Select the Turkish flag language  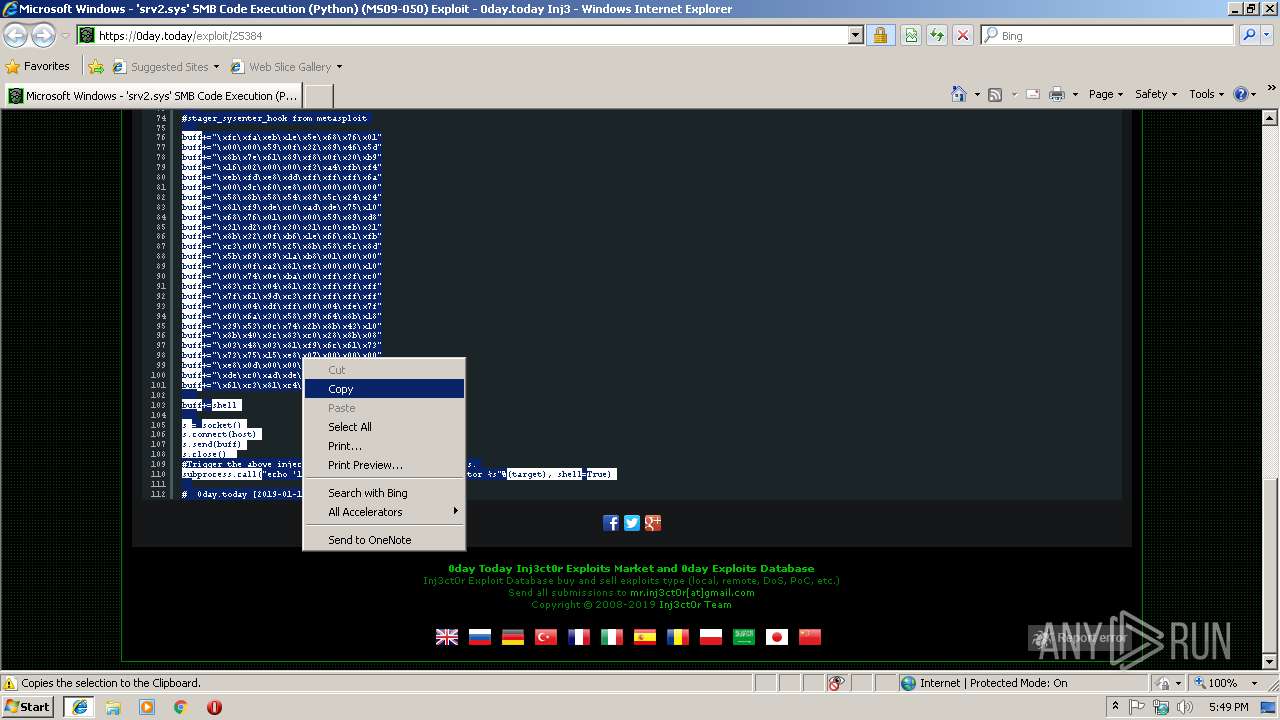546,637
